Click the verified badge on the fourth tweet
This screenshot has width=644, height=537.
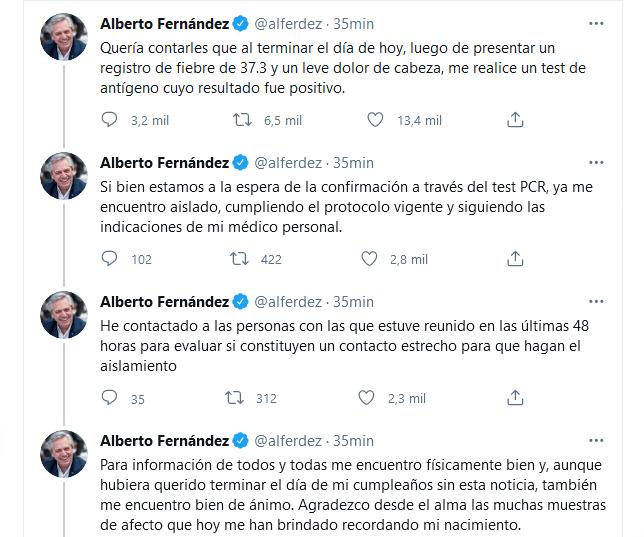241,440
